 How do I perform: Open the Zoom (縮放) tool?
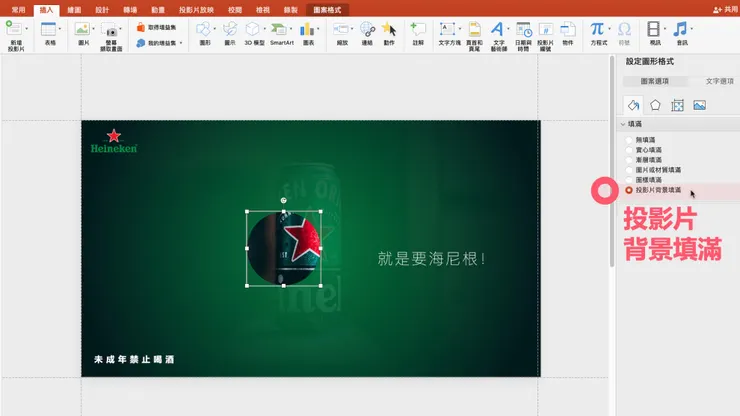click(342, 34)
